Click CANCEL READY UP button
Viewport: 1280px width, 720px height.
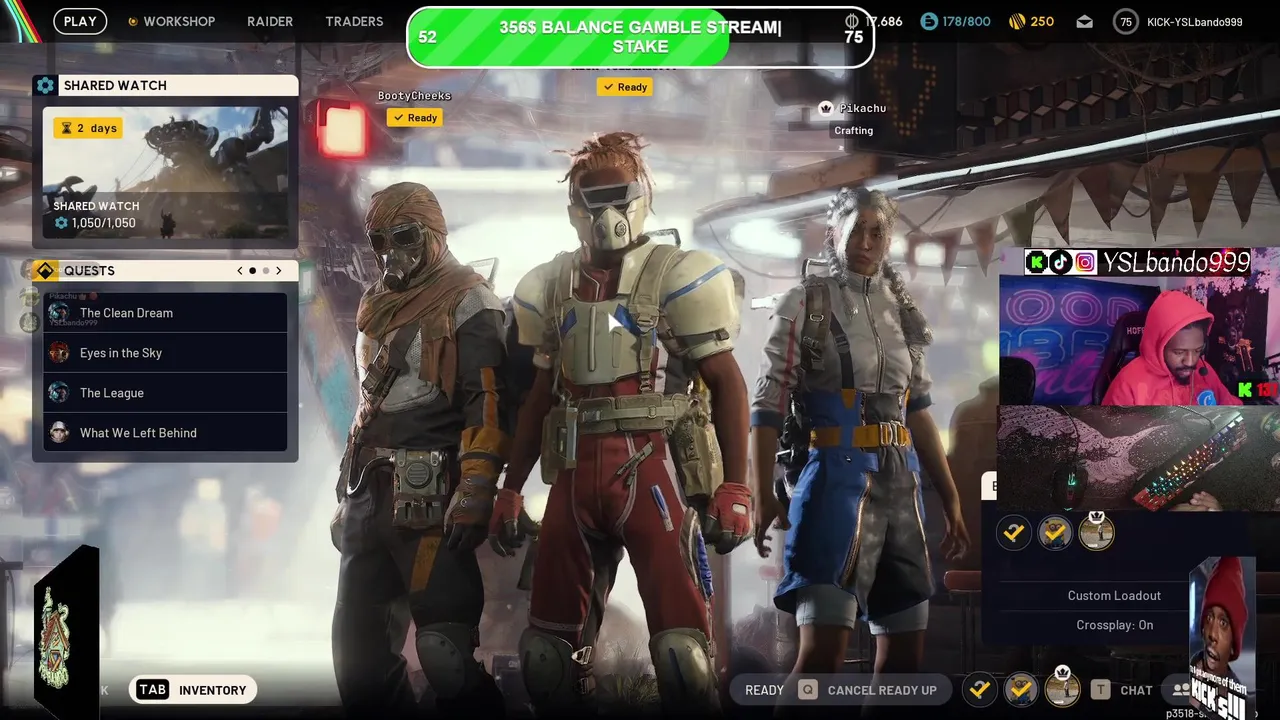tap(868, 690)
